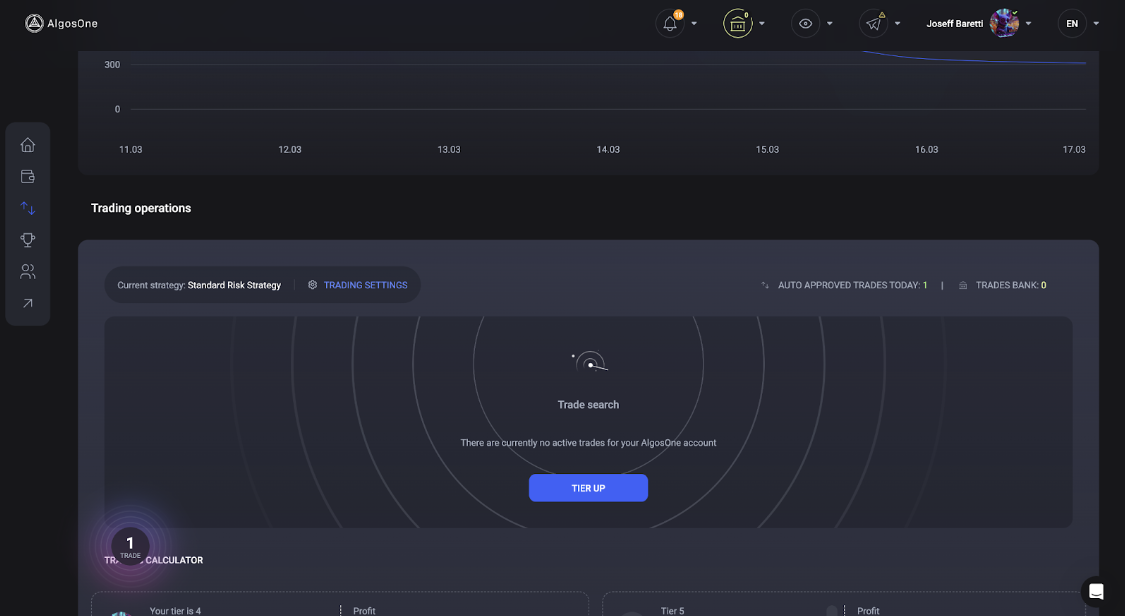Click the arrows icon before Auto Approved Trades

coord(765,285)
